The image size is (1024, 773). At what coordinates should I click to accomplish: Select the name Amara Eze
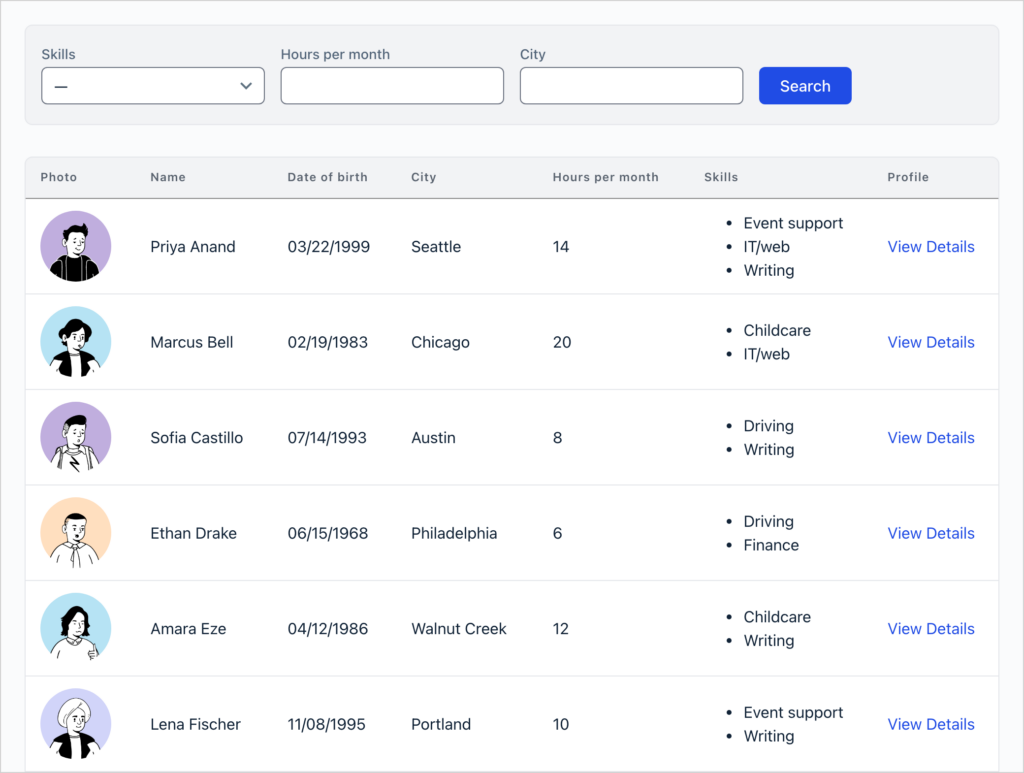(x=188, y=629)
